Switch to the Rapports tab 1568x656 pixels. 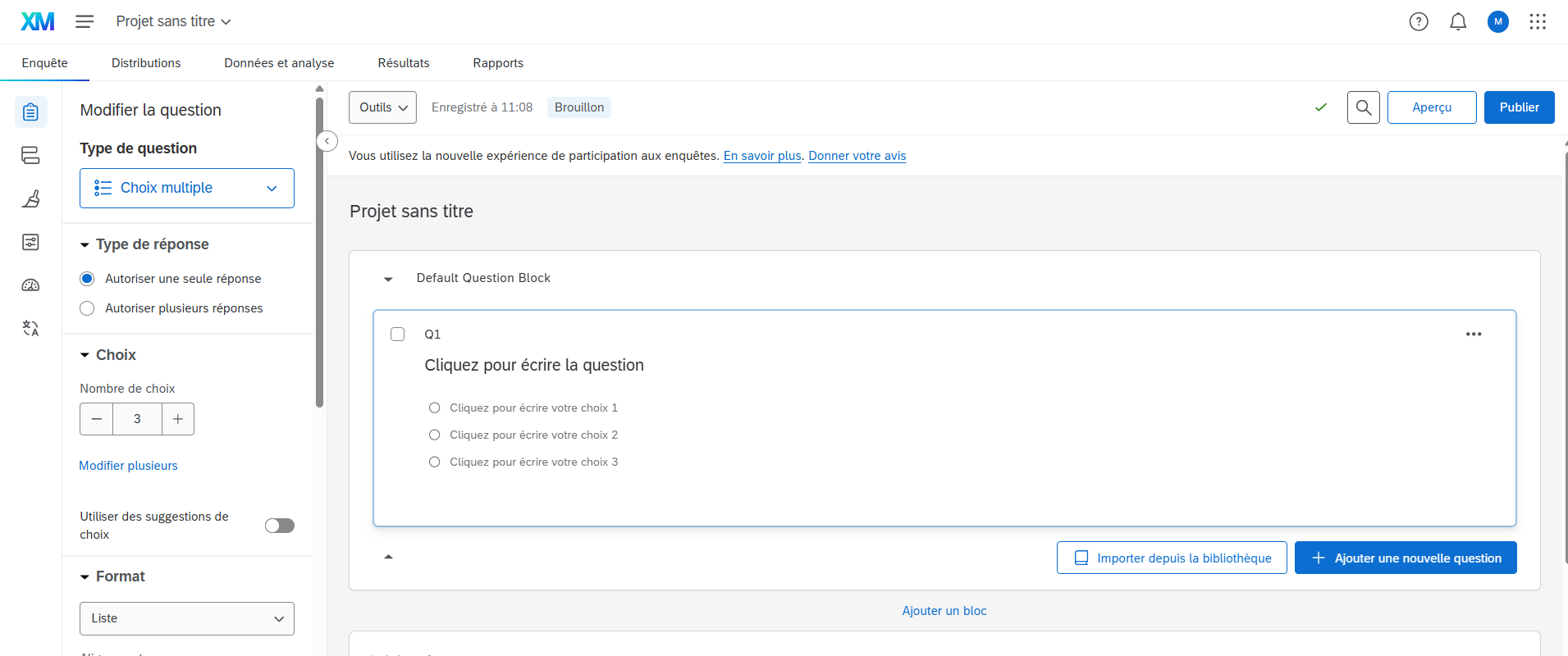(498, 63)
